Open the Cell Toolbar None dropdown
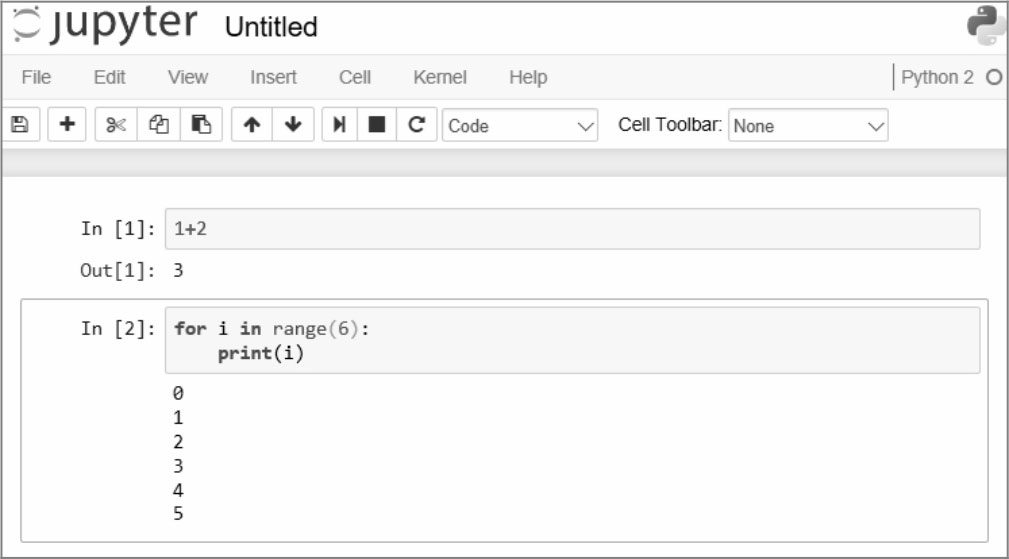1009x559 pixels. click(x=808, y=125)
